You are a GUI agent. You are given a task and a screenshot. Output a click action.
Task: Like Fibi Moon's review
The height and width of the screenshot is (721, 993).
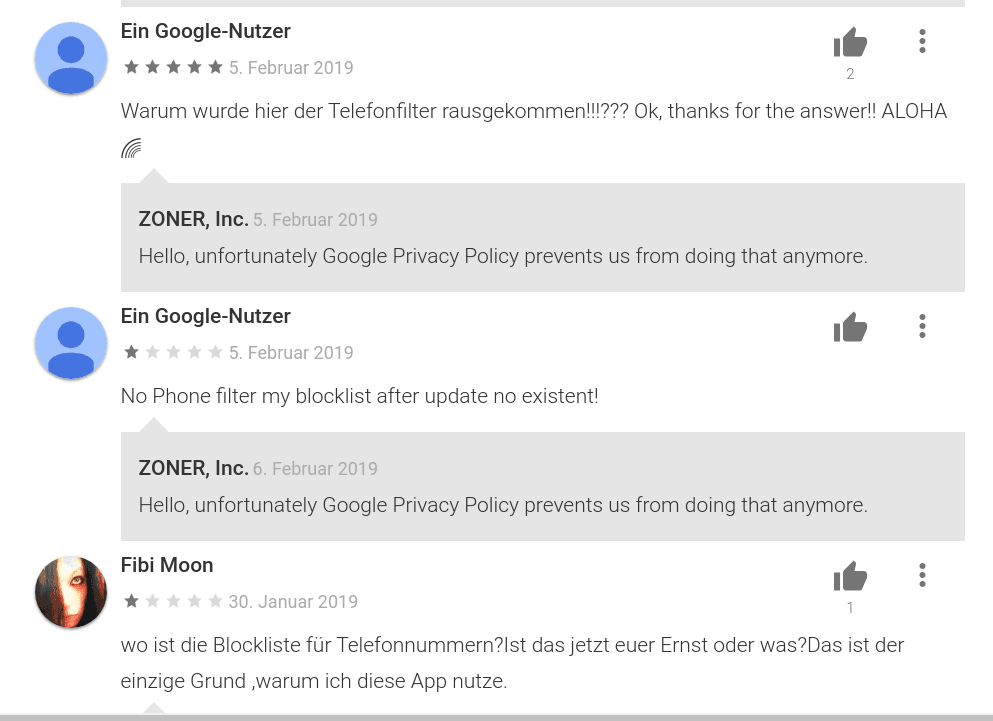[850, 577]
